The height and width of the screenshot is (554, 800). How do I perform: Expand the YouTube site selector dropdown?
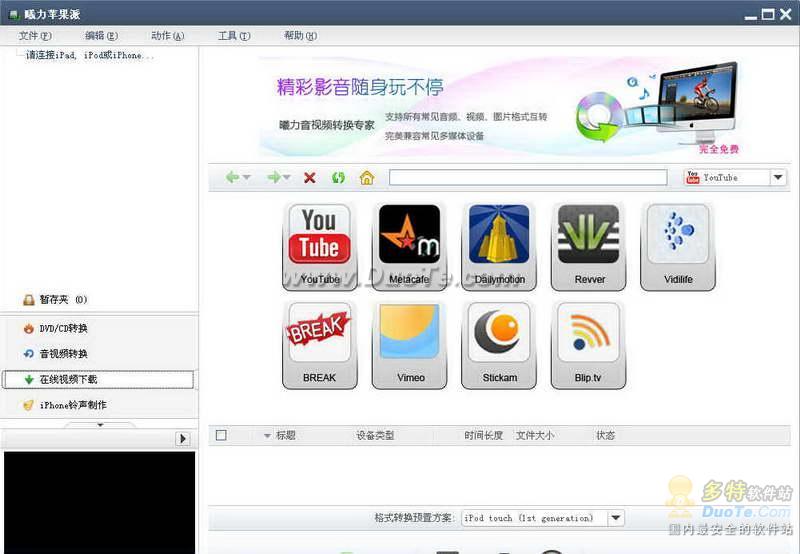pos(778,178)
